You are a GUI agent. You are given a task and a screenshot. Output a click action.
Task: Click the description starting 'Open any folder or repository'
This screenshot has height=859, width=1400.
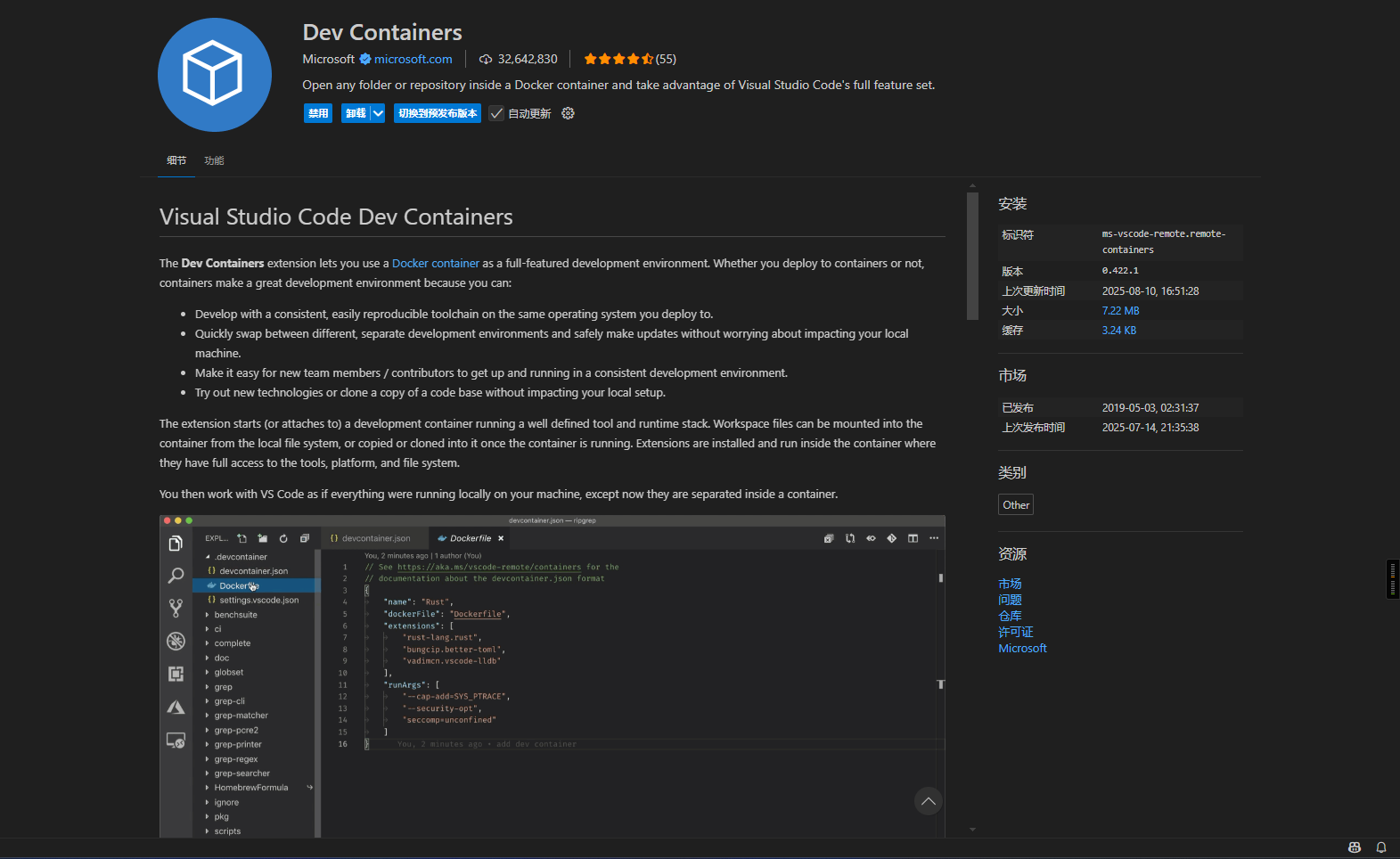[x=618, y=86]
